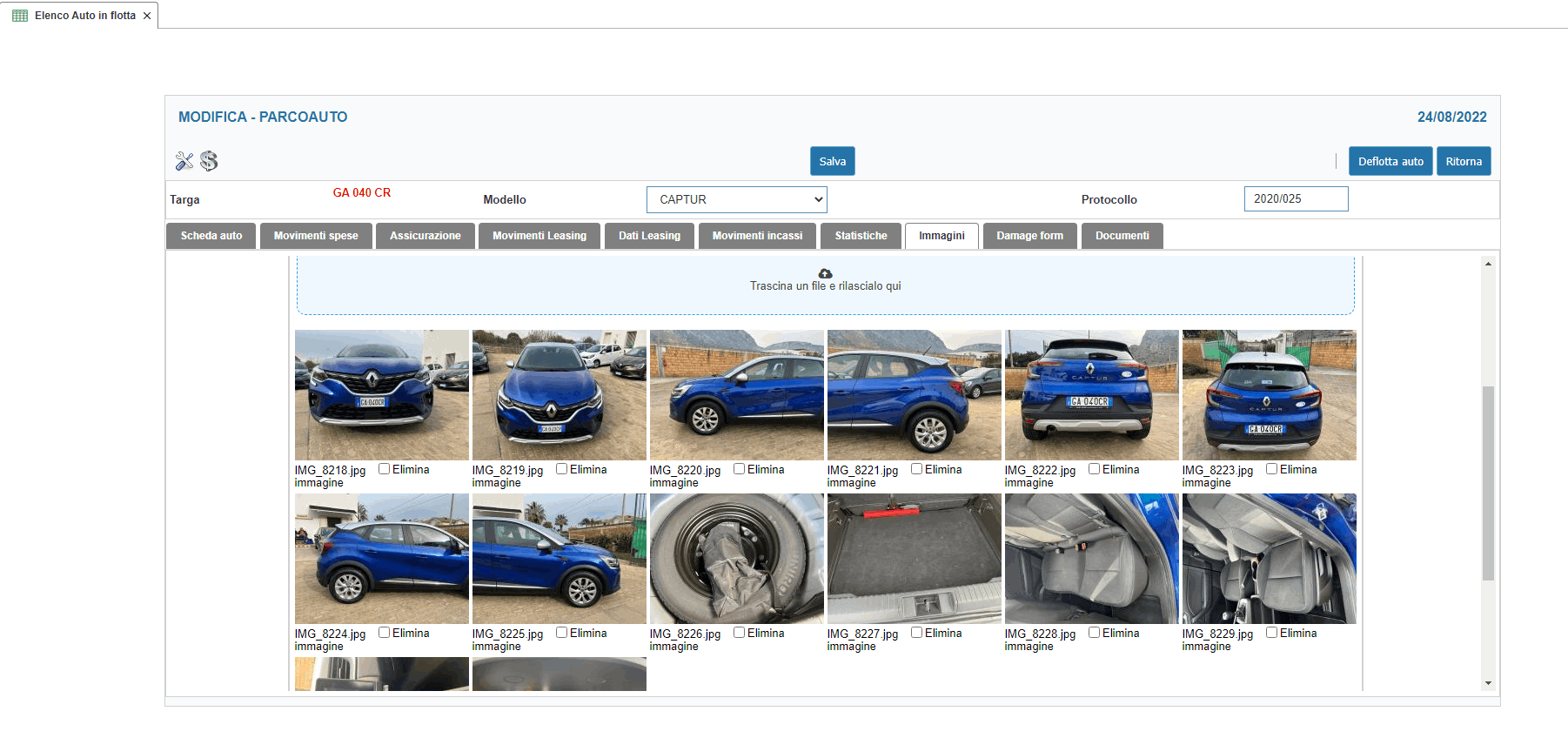Screen dimensions: 1568x738
Task: Tick Elimina checkbox for IMG_8222.jpg
Action: 1094,469
